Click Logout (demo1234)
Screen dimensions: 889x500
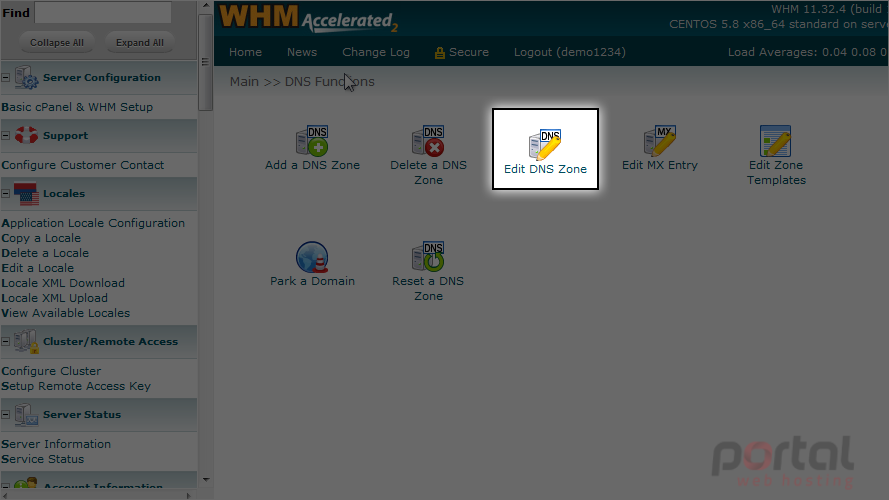click(x=570, y=52)
